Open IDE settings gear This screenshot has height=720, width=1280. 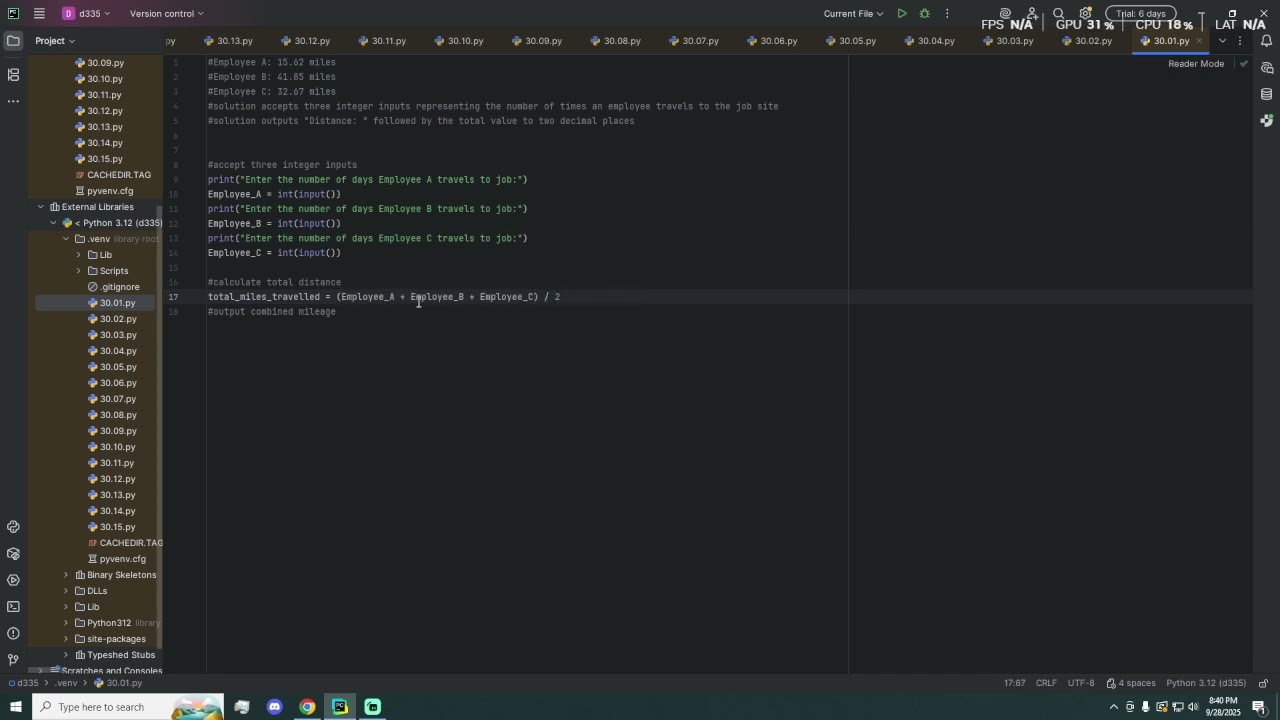(1085, 14)
